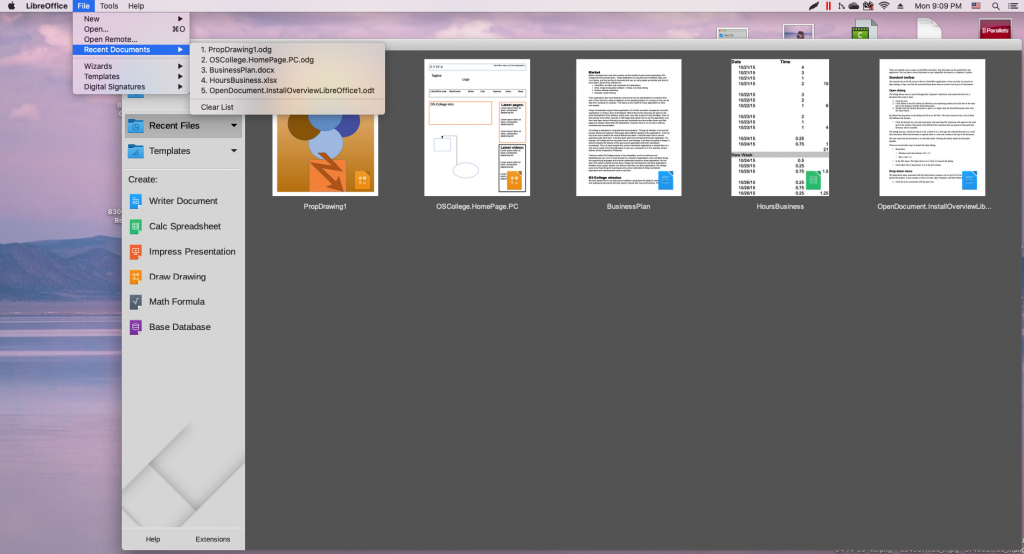This screenshot has width=1024, height=554.
Task: Open the Apple menu in the menu bar
Action: click(x=11, y=6)
